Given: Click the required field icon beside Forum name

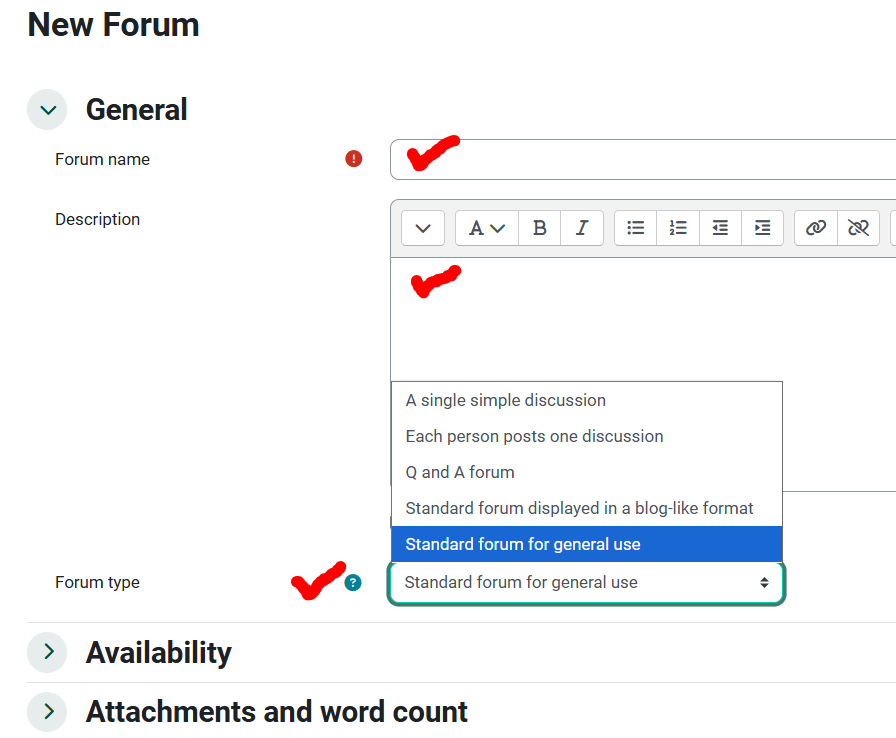Looking at the screenshot, I should (353, 159).
